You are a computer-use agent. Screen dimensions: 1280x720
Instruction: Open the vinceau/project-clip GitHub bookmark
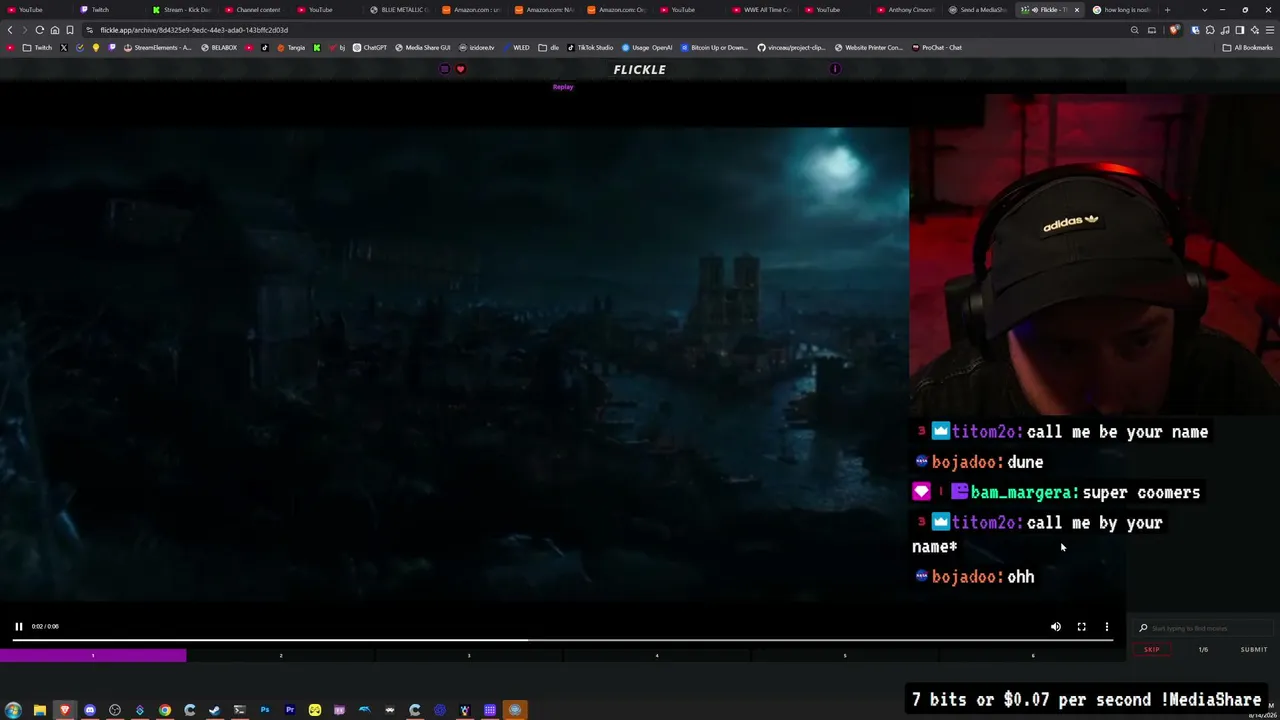coord(791,48)
